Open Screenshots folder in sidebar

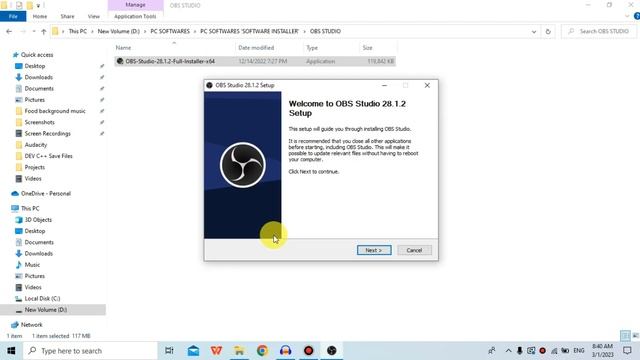[39, 122]
